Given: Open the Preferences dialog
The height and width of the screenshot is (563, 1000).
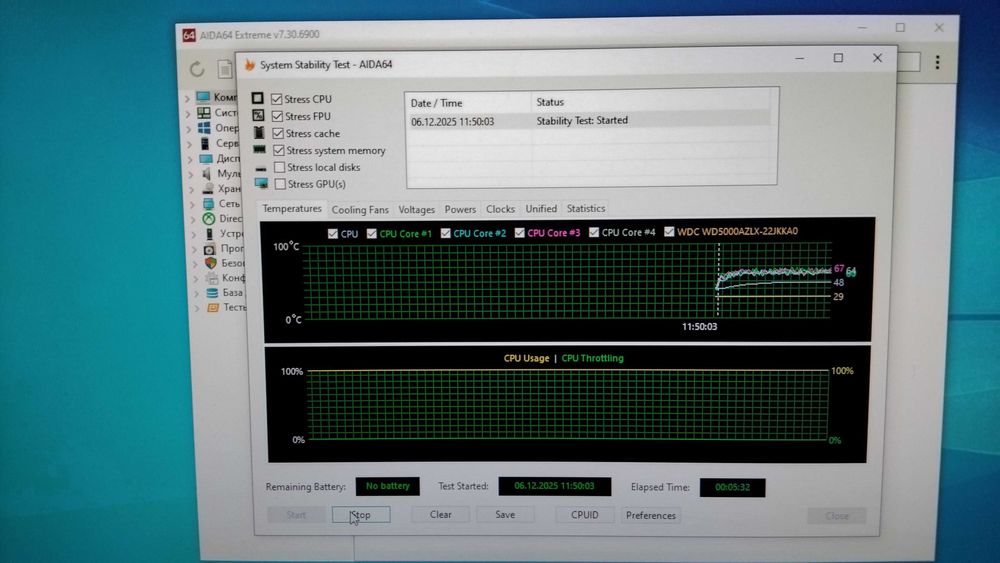Looking at the screenshot, I should click(x=651, y=515).
